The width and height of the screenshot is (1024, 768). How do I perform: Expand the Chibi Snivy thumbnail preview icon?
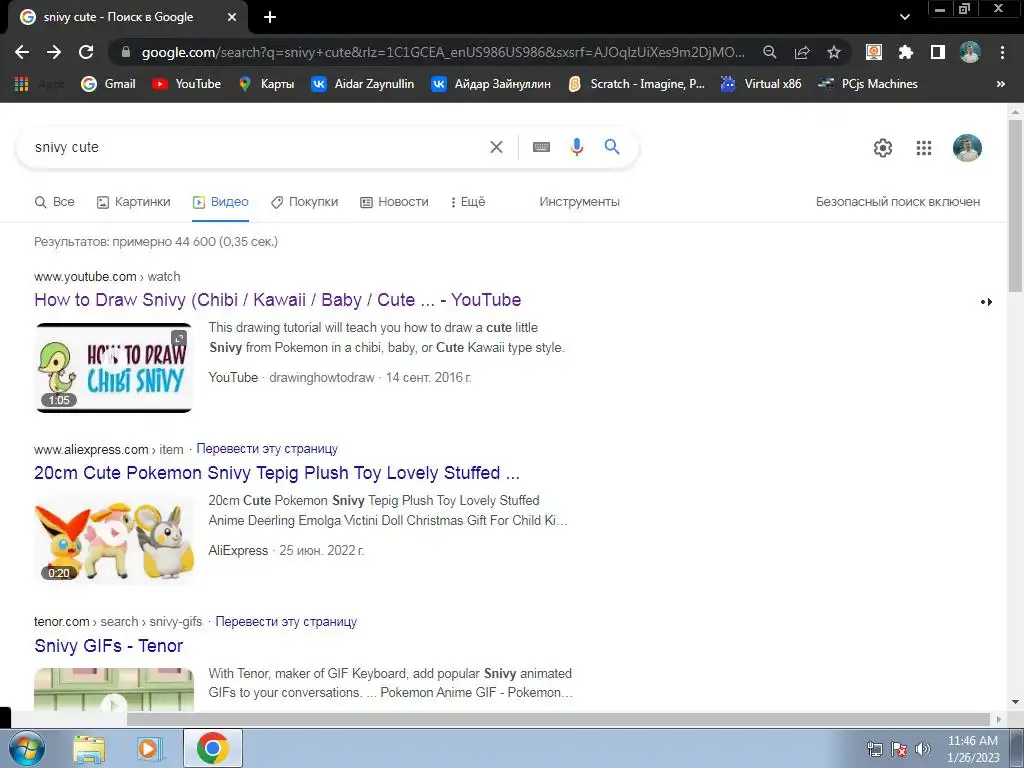click(179, 338)
